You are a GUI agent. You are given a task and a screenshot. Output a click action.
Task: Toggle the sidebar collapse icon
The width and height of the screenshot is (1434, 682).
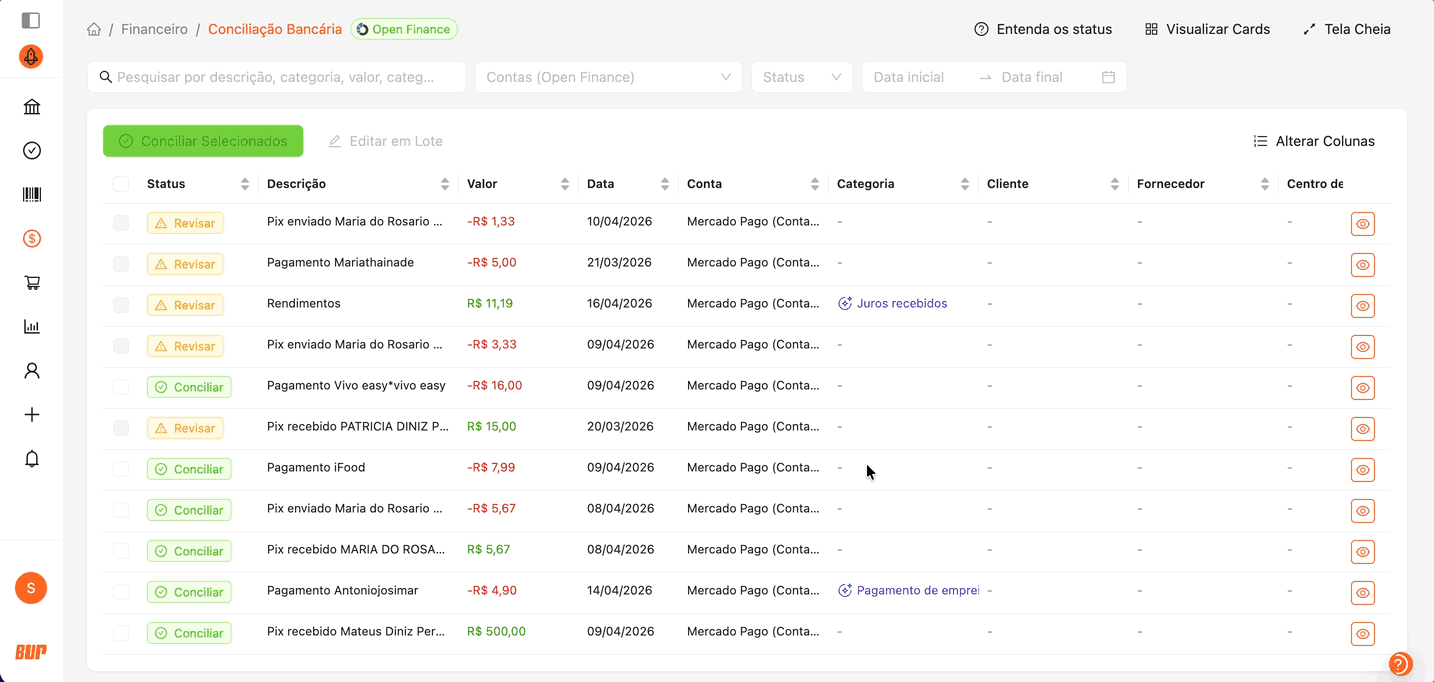pos(31,20)
